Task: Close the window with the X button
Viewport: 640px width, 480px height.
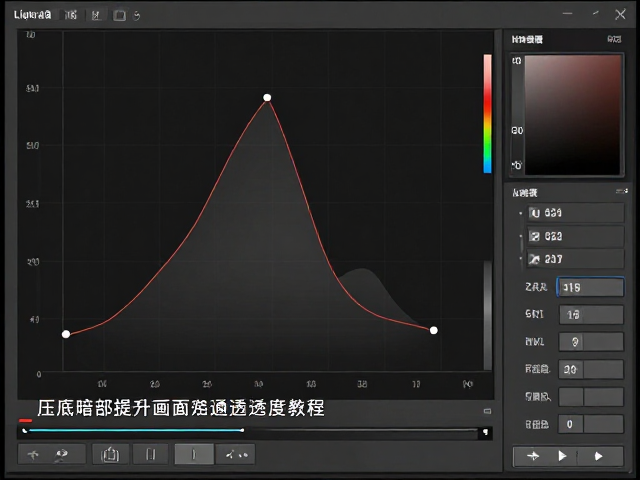Action: click(620, 15)
